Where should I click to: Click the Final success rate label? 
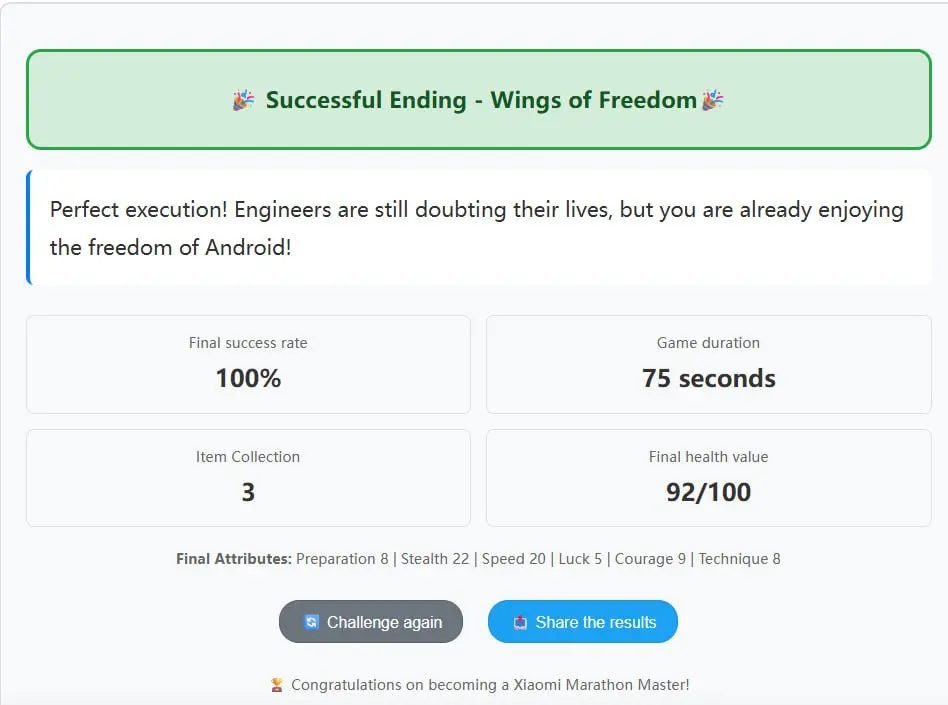click(248, 343)
